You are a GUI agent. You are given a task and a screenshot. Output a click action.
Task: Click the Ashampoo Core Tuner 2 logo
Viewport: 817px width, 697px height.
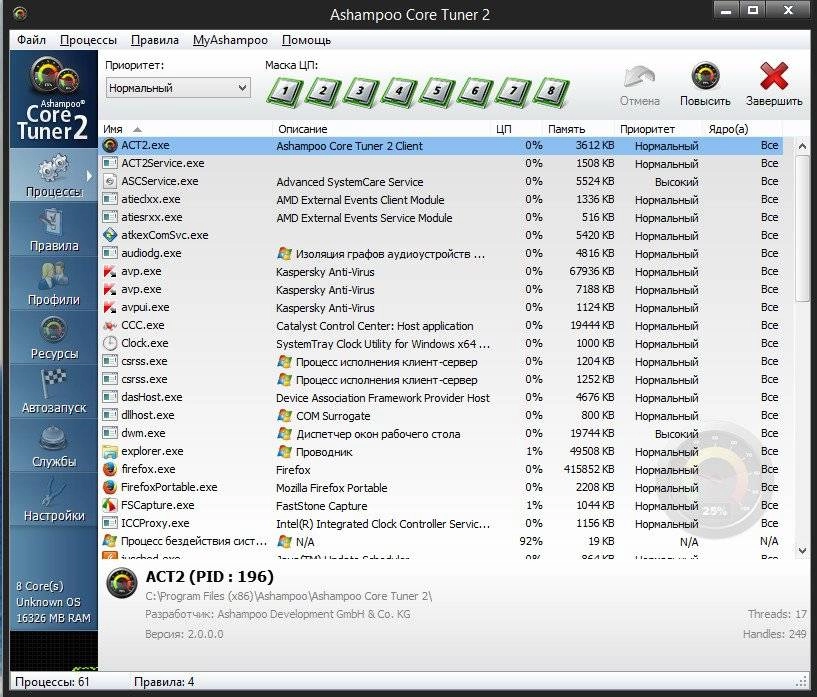(x=54, y=99)
